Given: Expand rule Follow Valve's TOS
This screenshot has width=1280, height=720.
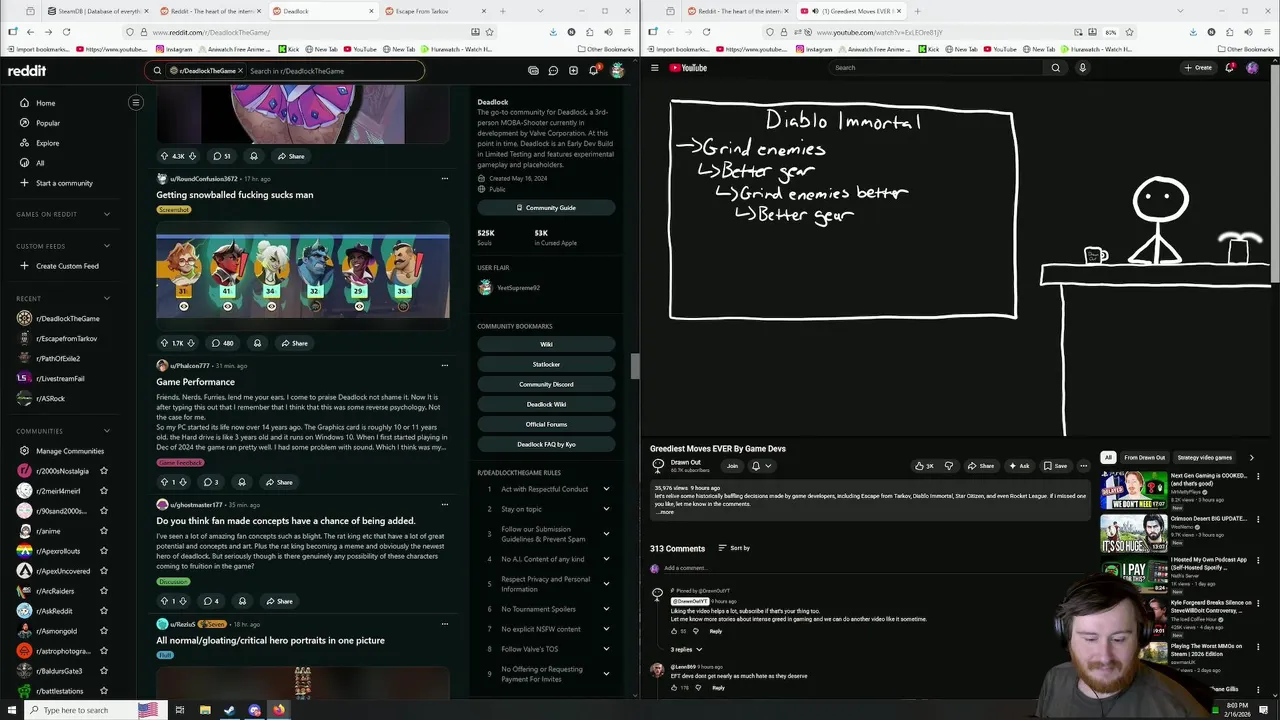Looking at the screenshot, I should [x=606, y=649].
